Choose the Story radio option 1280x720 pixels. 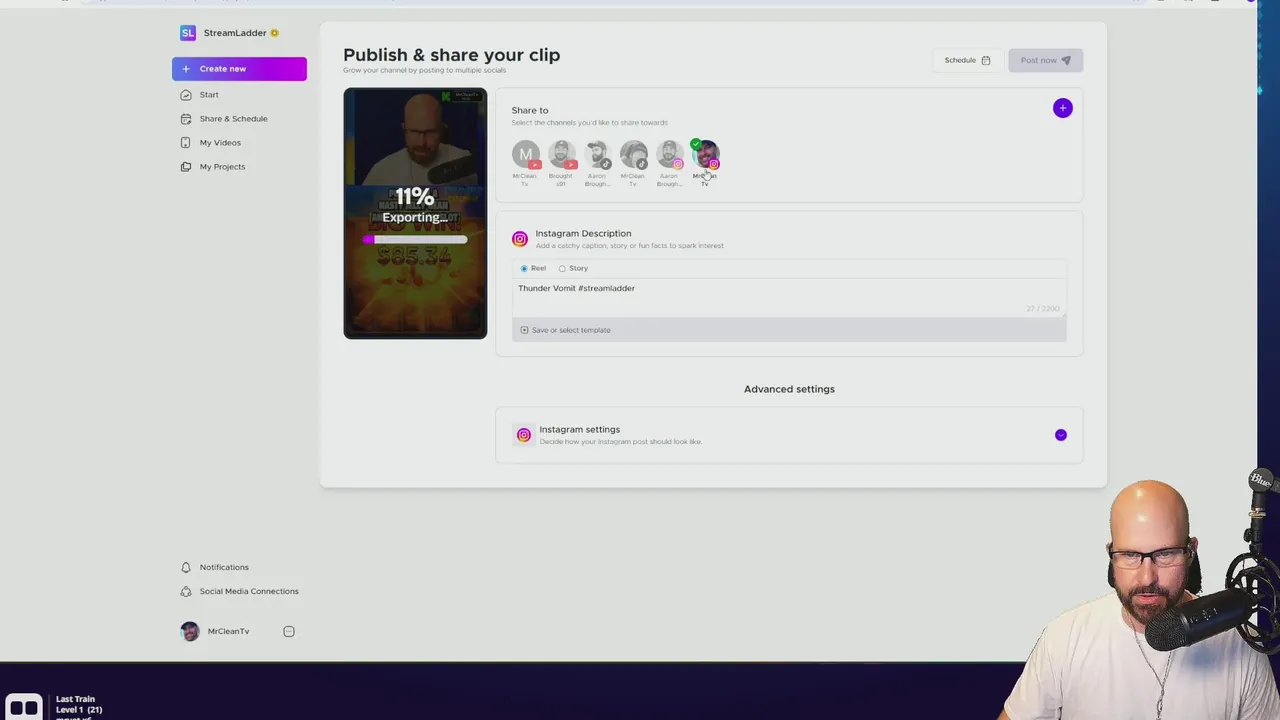562,268
